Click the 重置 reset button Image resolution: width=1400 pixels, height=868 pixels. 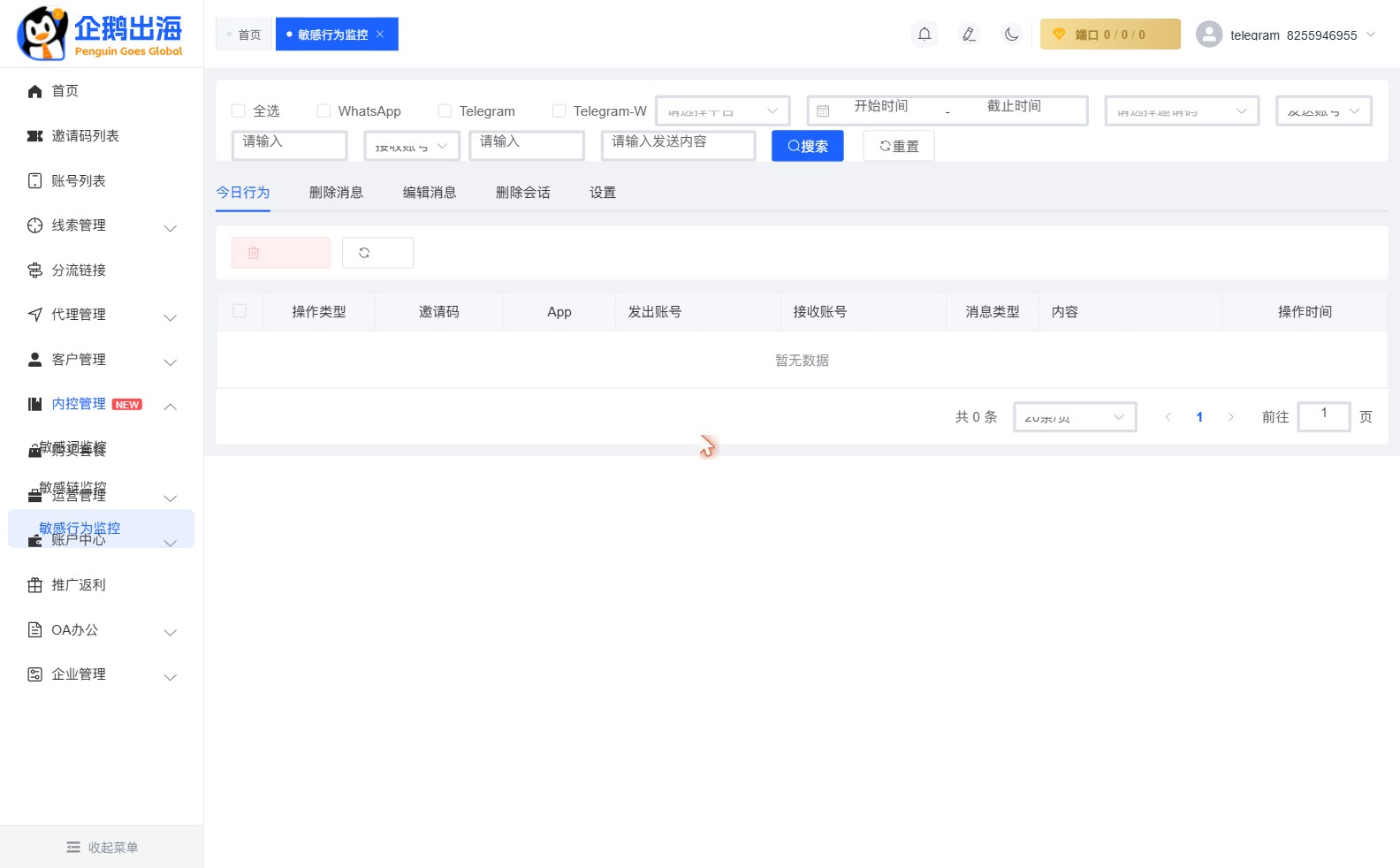pyautogui.click(x=899, y=146)
